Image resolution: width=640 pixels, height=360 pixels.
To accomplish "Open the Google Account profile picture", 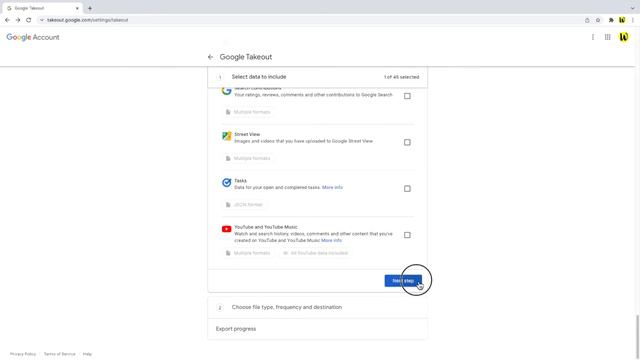I will pos(624,37).
